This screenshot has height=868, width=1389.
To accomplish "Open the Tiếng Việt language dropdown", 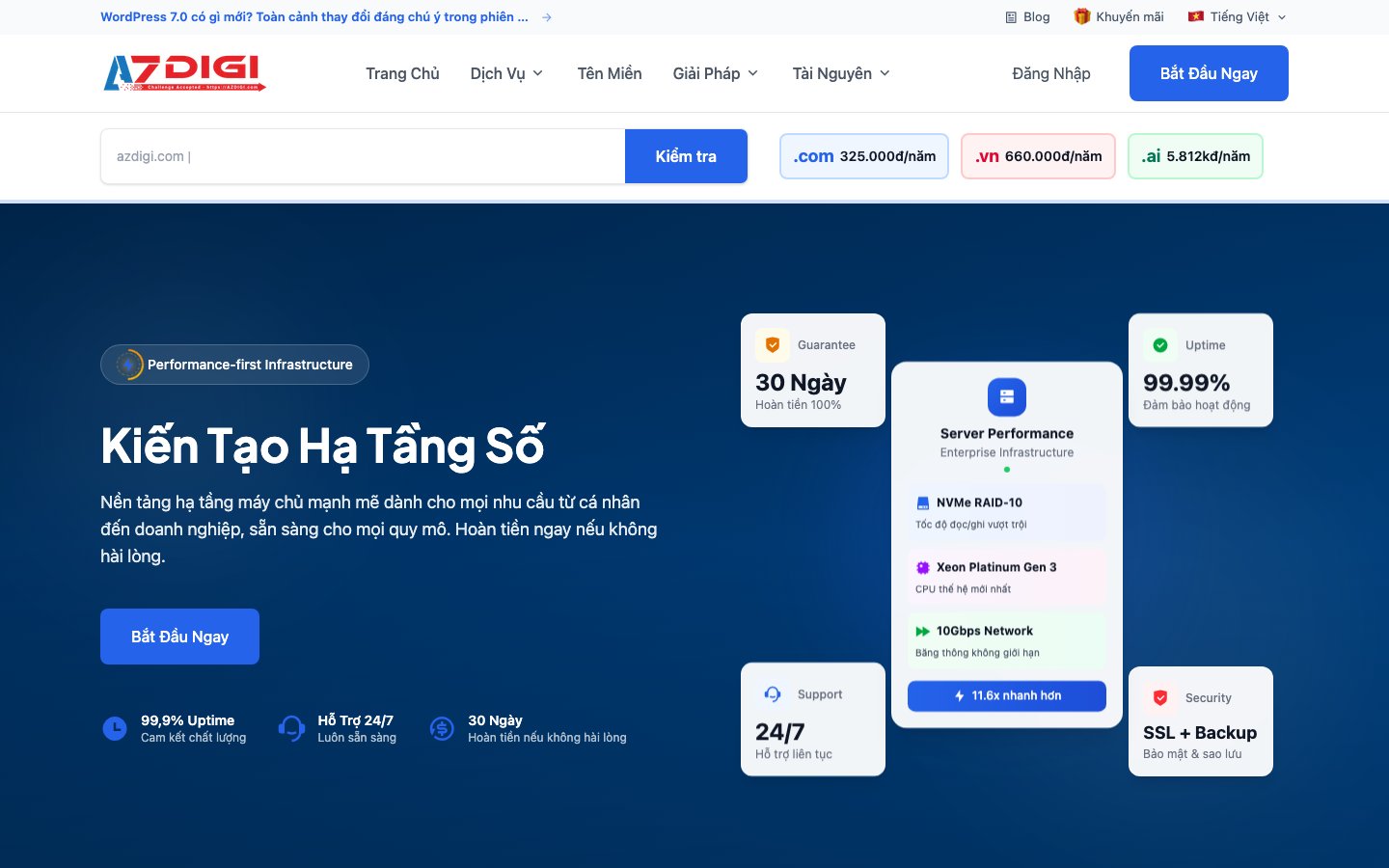I will (1238, 16).
